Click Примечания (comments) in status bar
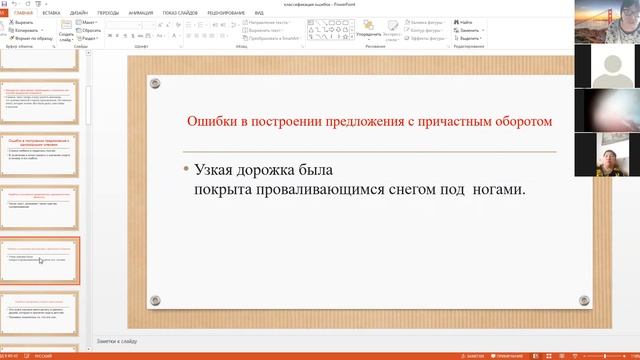 click(507, 356)
